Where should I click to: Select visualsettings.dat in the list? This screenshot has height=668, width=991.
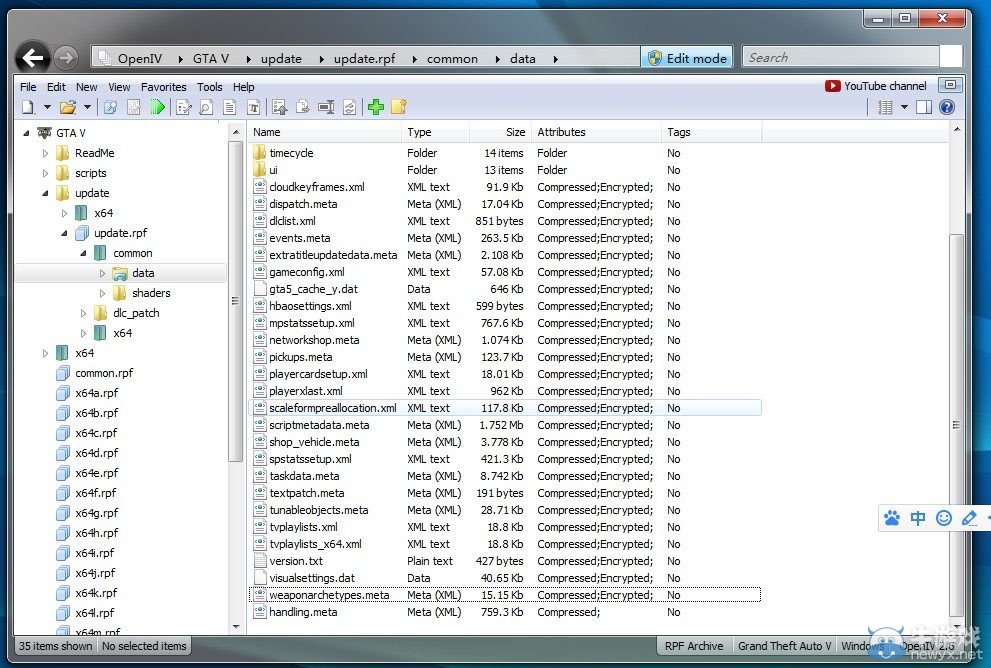point(504,578)
